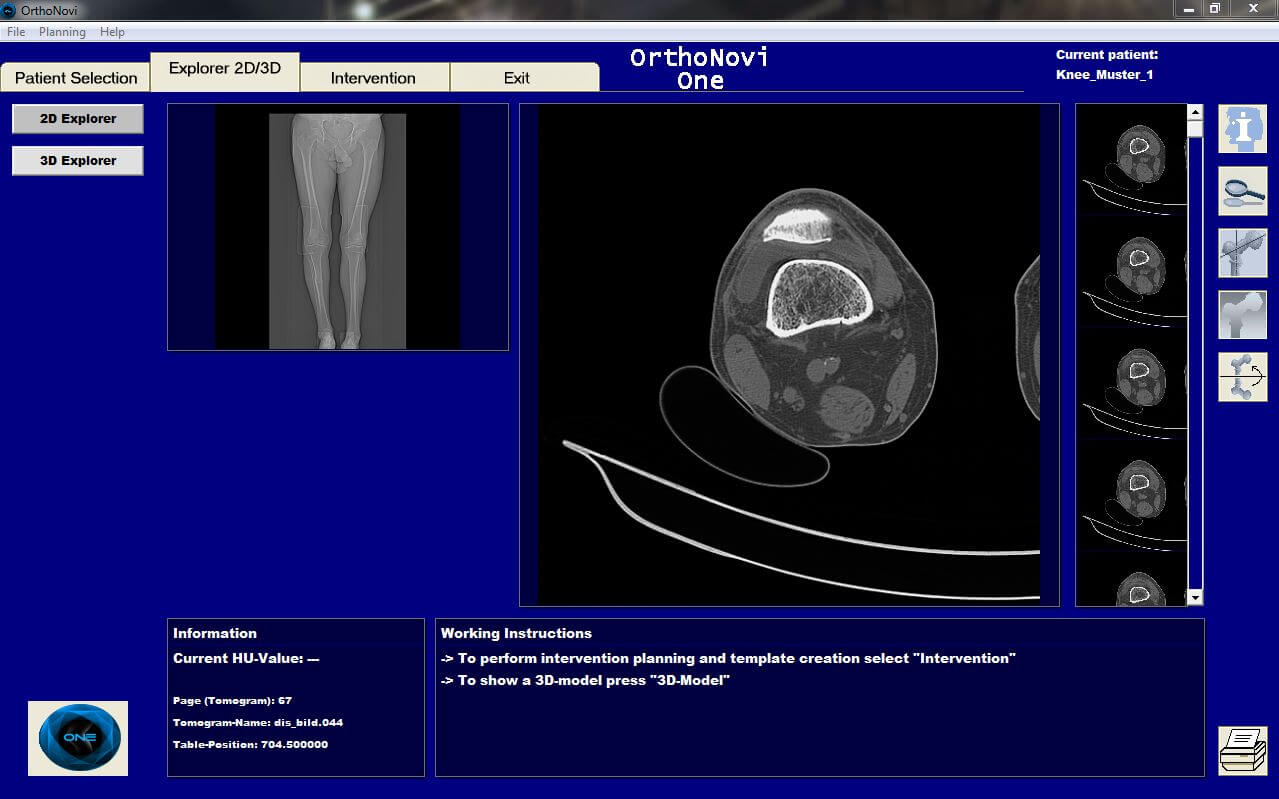Click the thumbnail list scroll up arrow
Viewport: 1279px width, 799px height.
1195,113
